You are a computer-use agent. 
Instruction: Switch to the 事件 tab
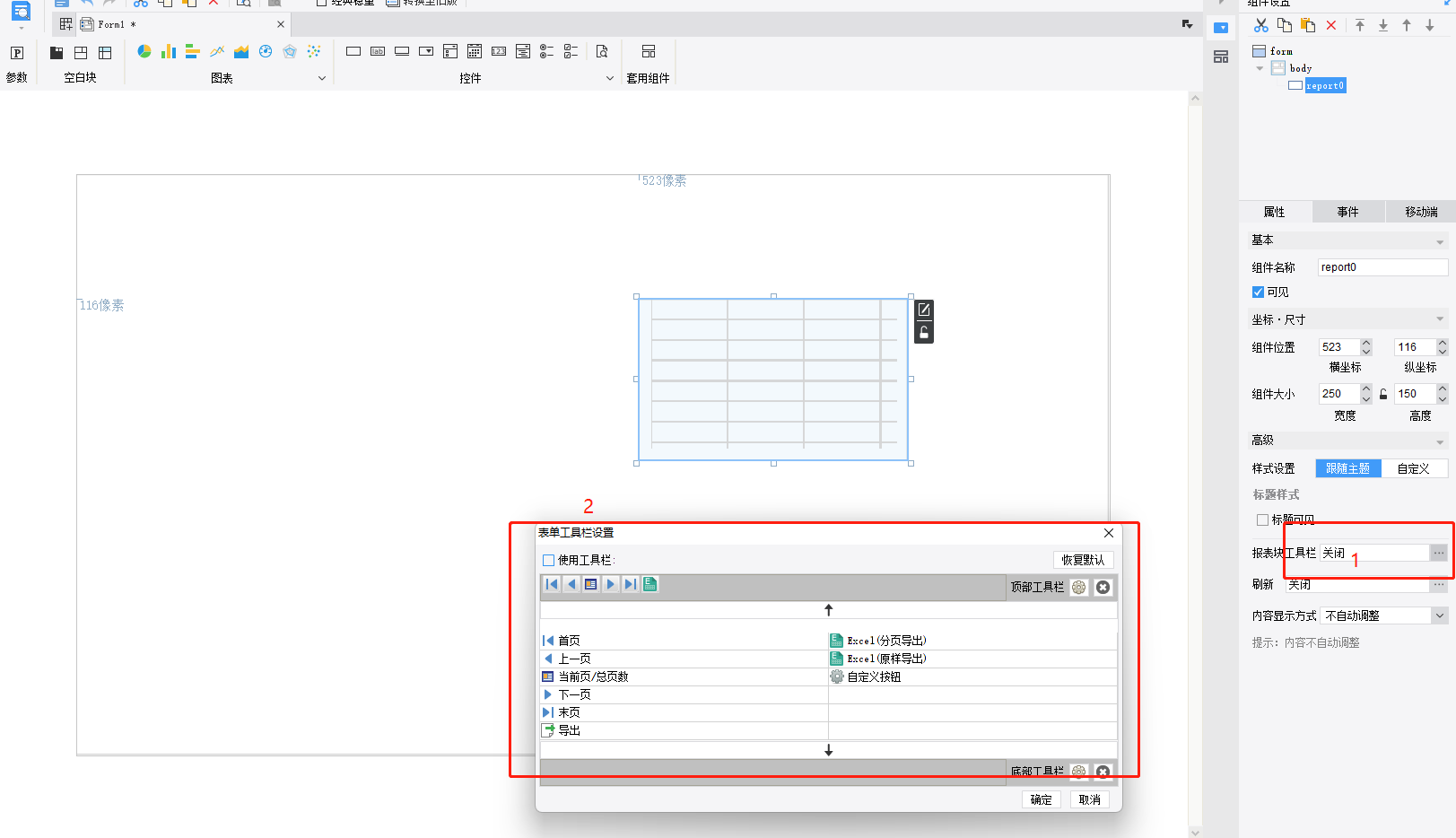1348,212
